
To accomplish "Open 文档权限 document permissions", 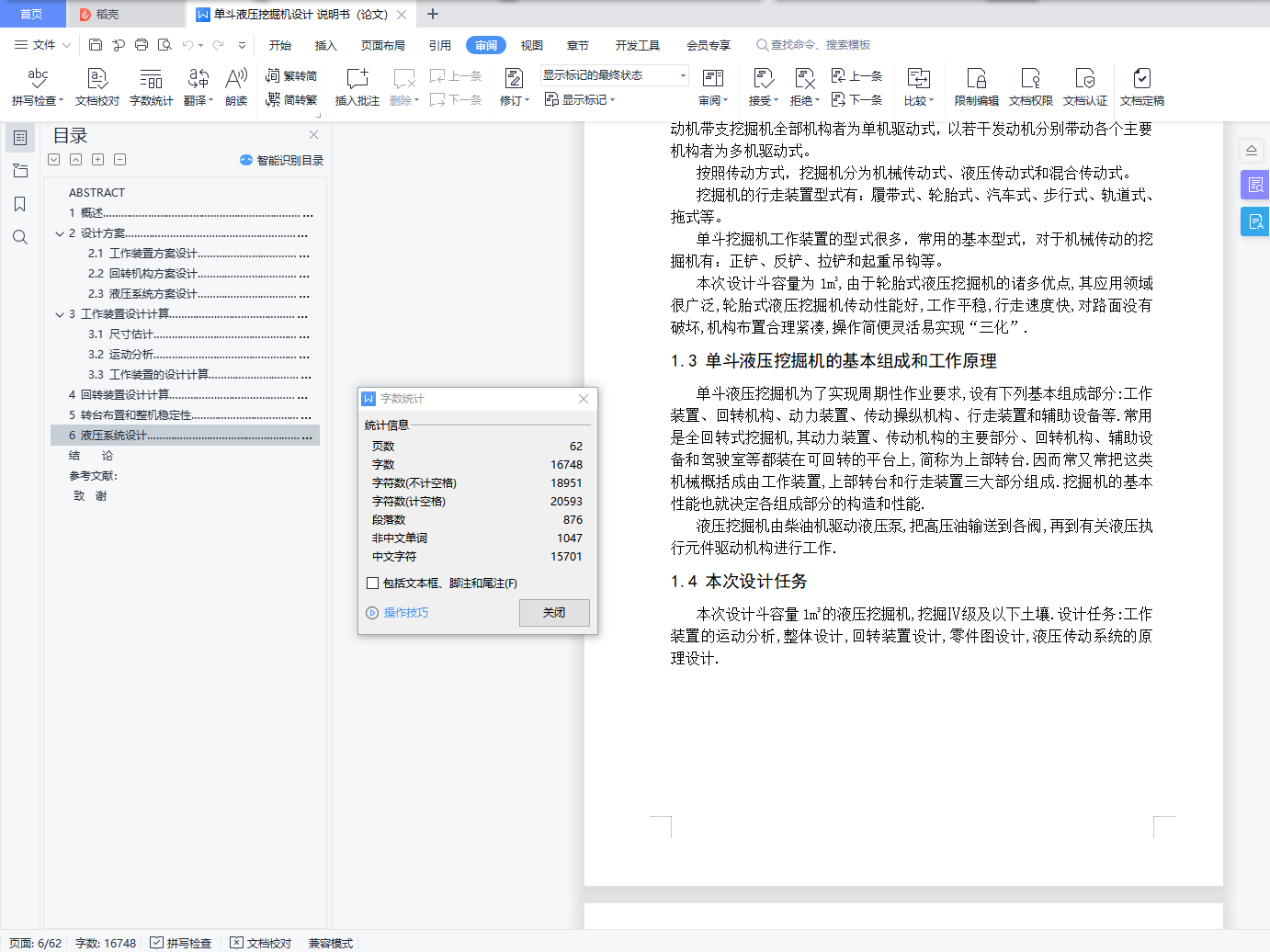I will (1031, 87).
